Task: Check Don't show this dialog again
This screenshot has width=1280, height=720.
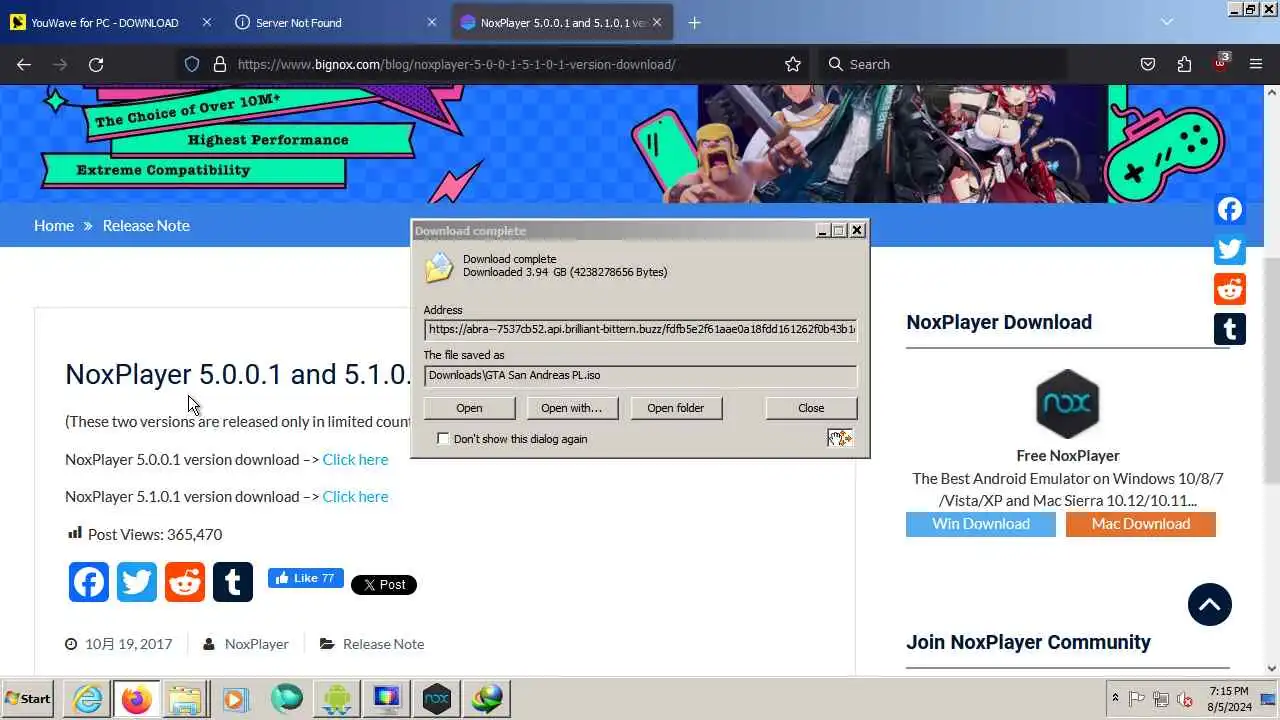Action: tap(443, 439)
